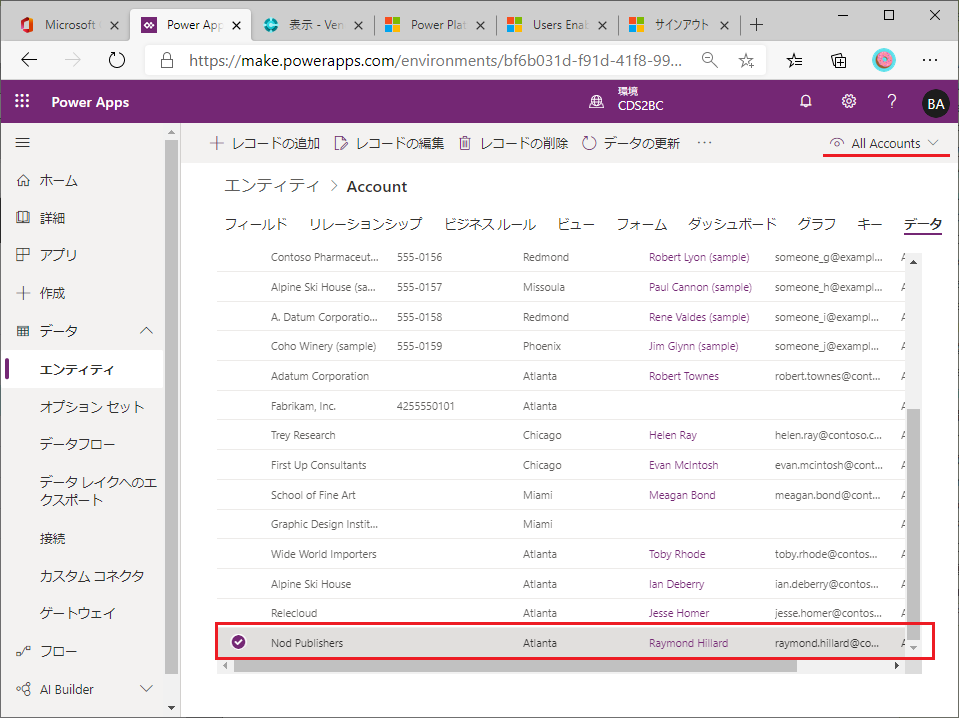The height and width of the screenshot is (718, 959).
Task: Switch to the リレーションシップ tab
Action: pos(366,224)
